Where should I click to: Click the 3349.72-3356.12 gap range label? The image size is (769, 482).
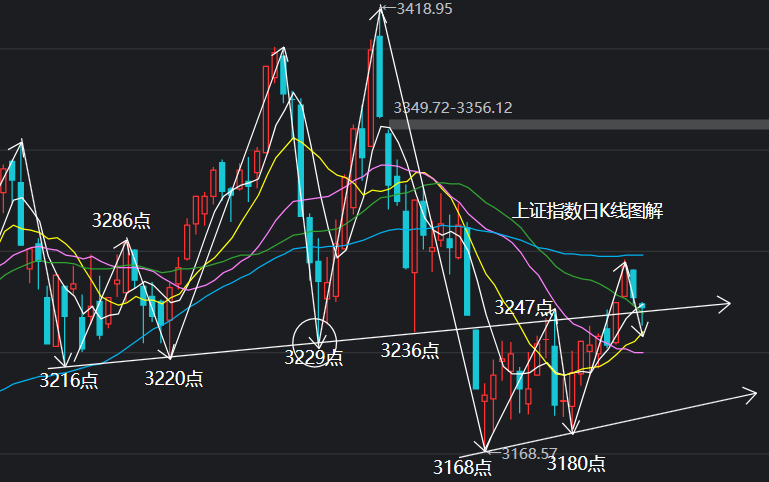[x=453, y=108]
